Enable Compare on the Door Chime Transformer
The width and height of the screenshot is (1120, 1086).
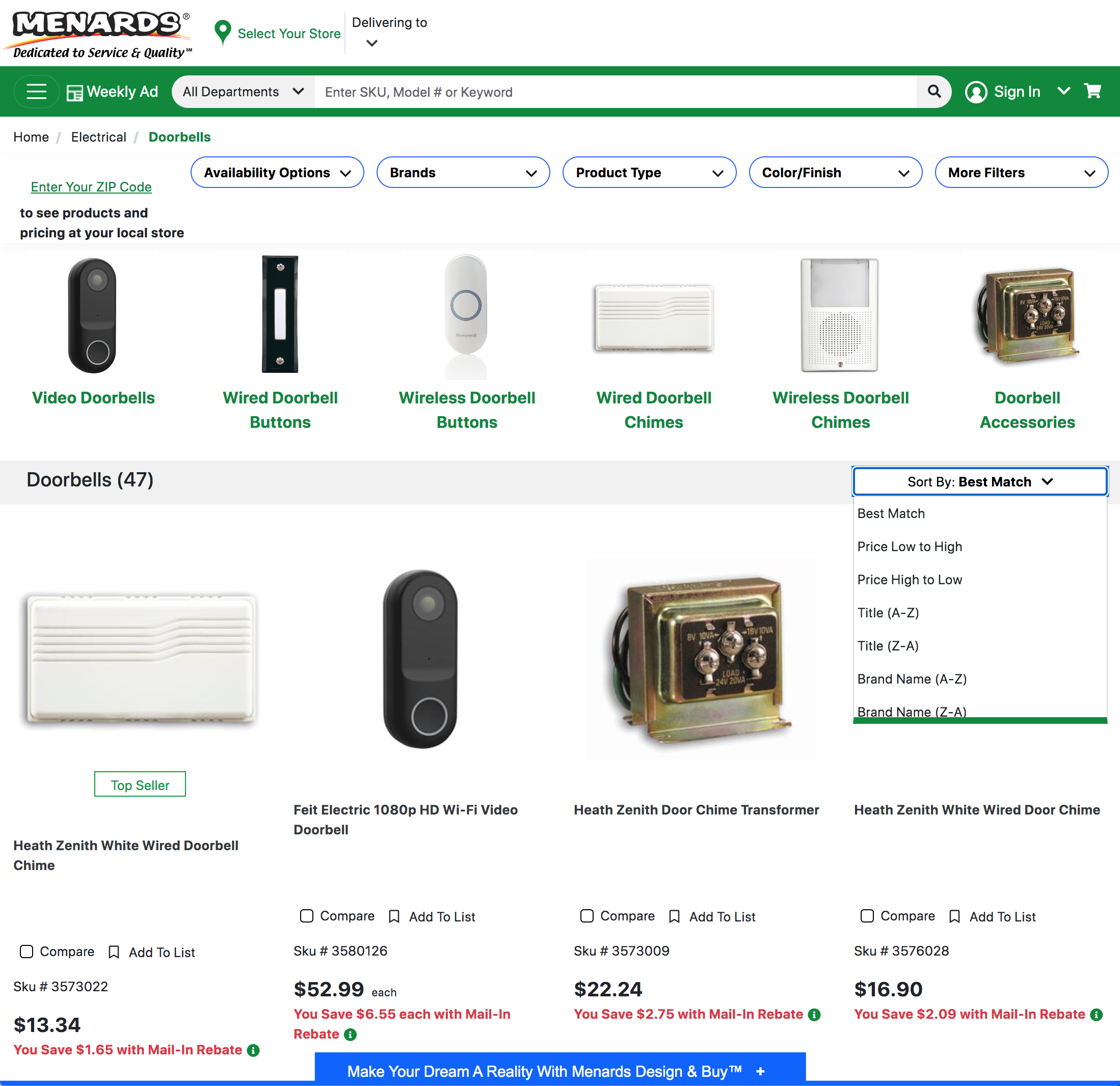coord(587,916)
